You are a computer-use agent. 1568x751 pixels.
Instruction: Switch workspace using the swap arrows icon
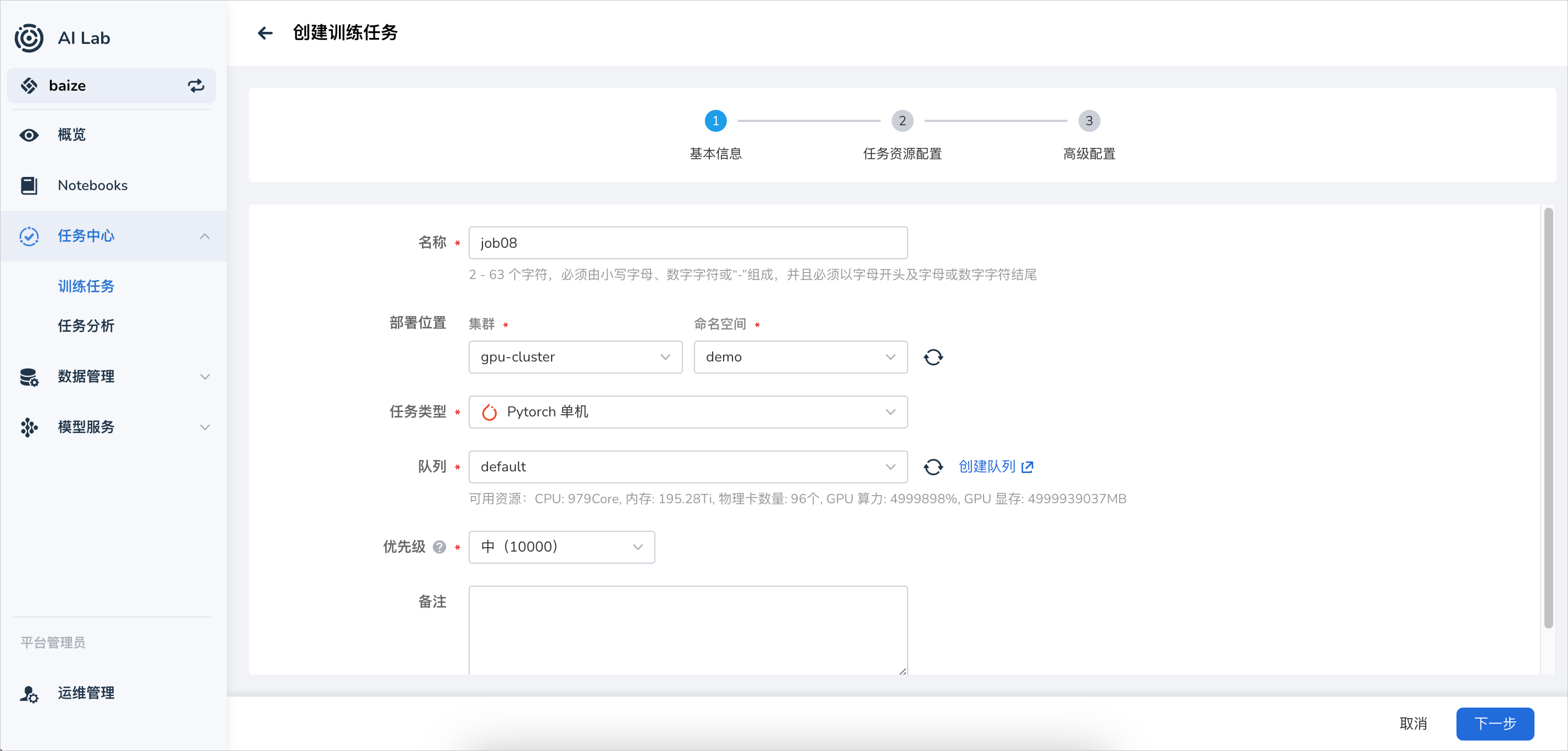pos(196,86)
